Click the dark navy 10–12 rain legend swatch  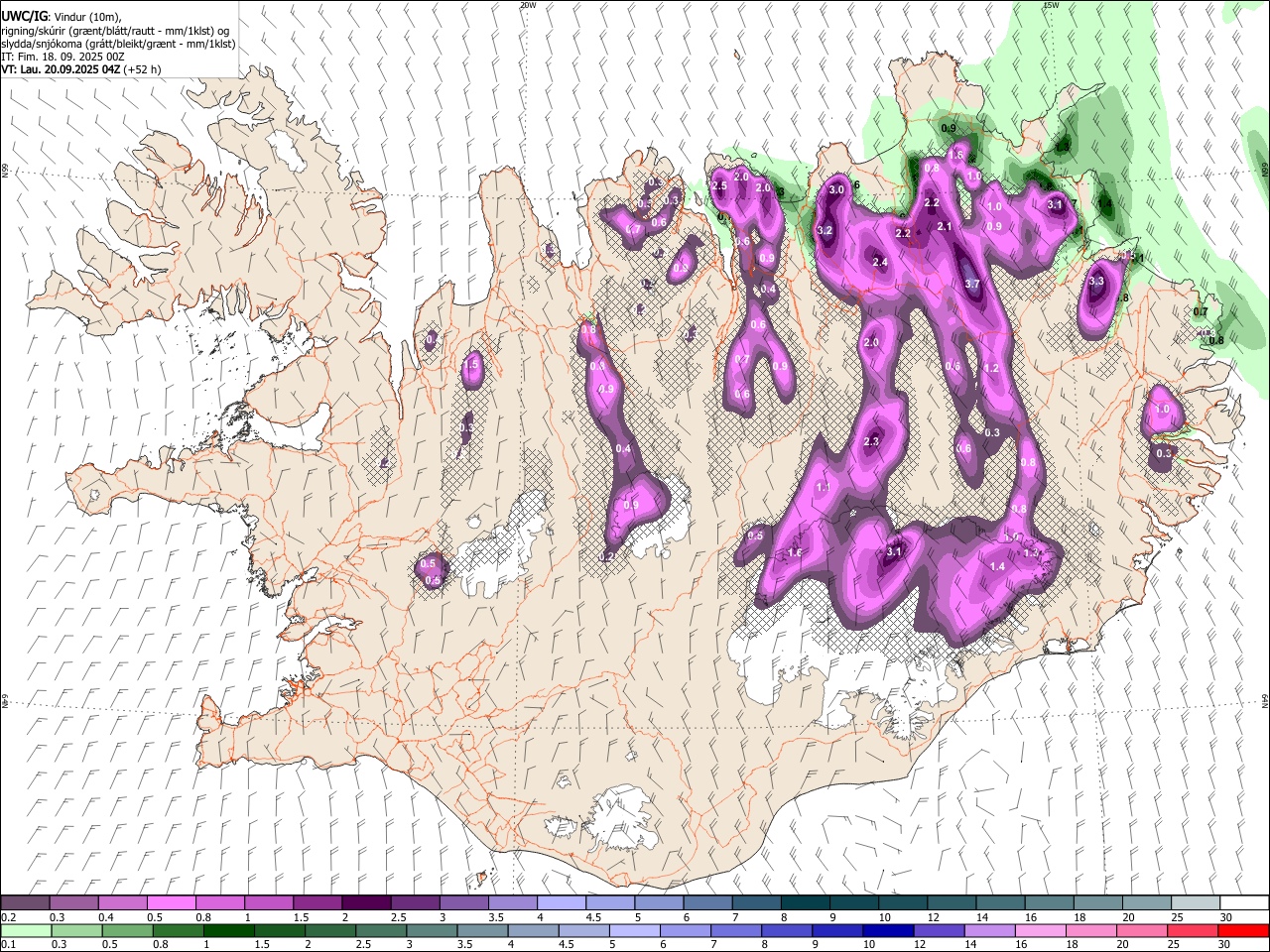[x=887, y=930]
